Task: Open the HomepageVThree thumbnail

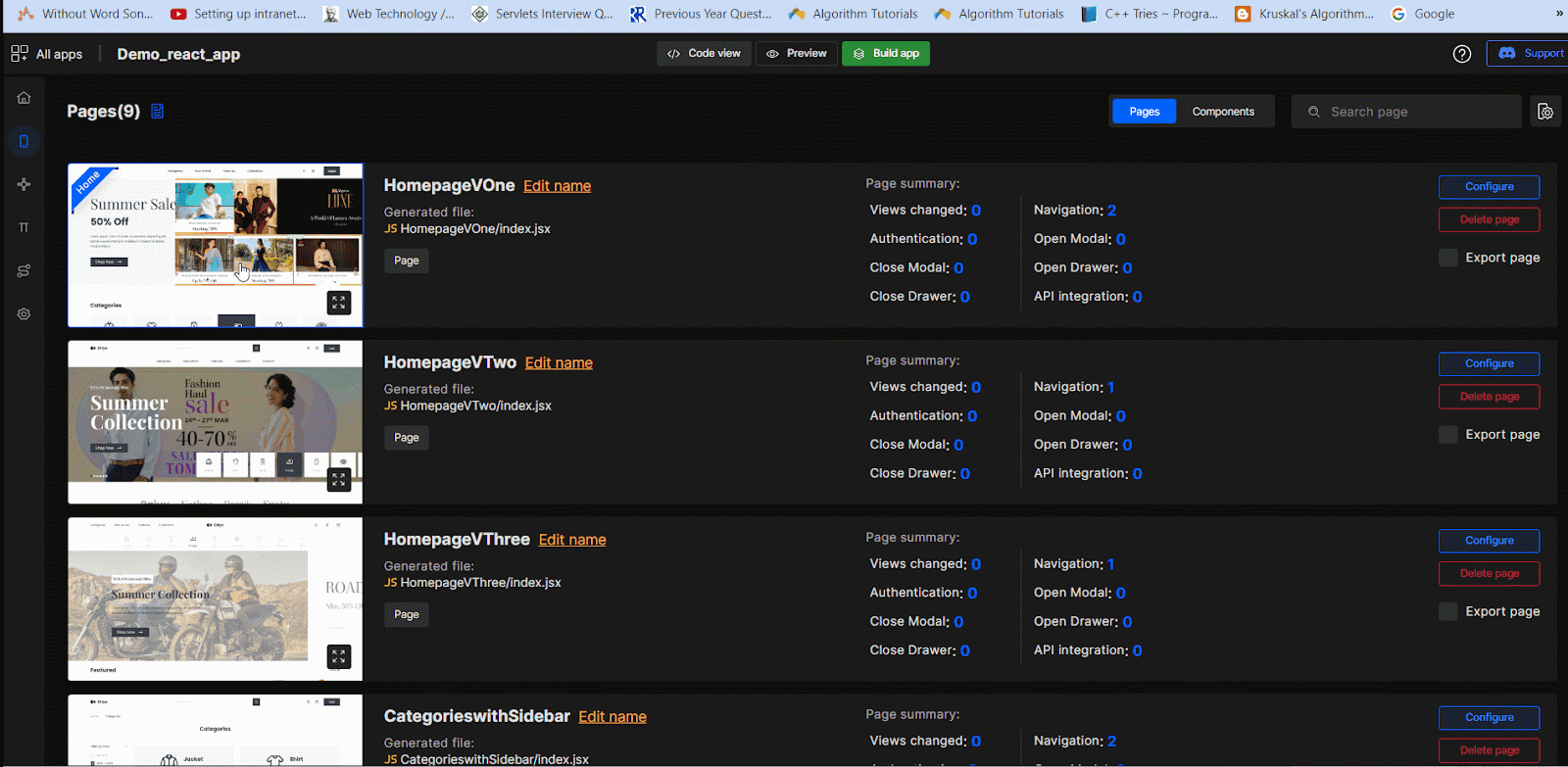Action: pos(216,599)
